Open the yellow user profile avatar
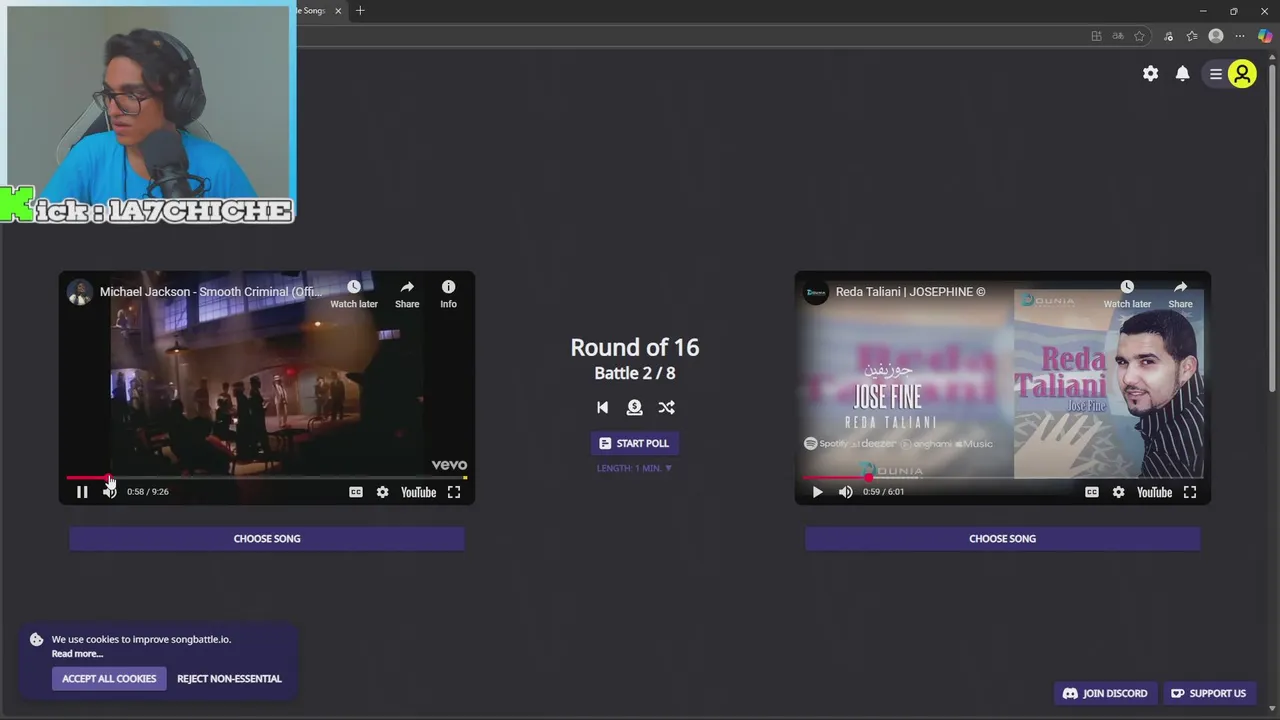Viewport: 1280px width, 720px height. (1242, 74)
